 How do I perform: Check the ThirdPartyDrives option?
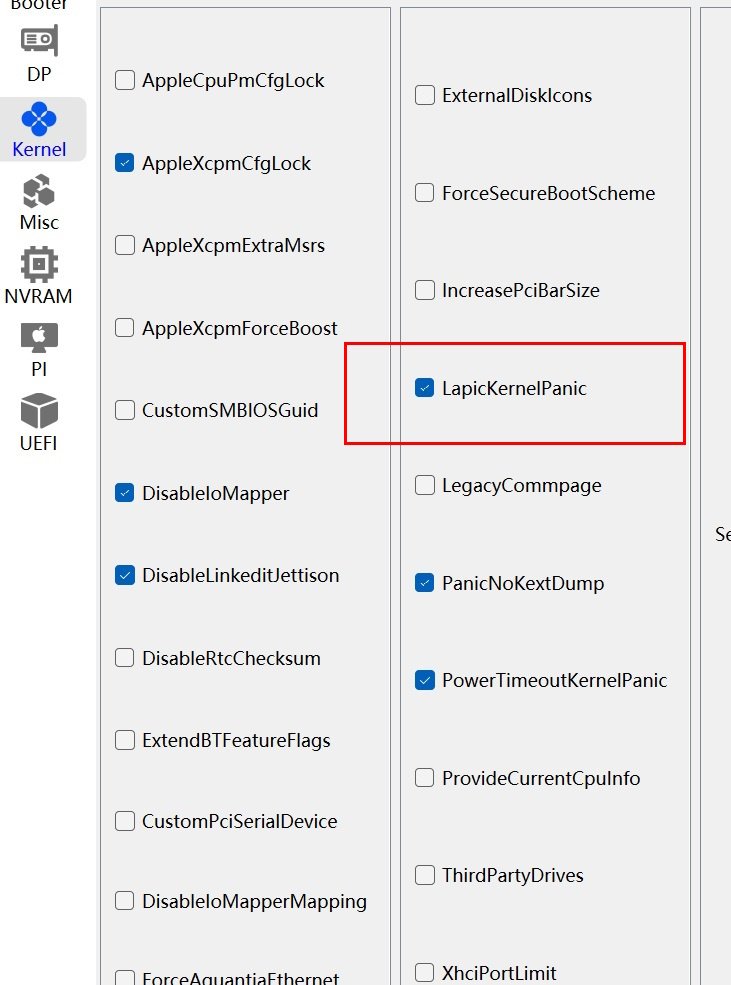click(425, 876)
